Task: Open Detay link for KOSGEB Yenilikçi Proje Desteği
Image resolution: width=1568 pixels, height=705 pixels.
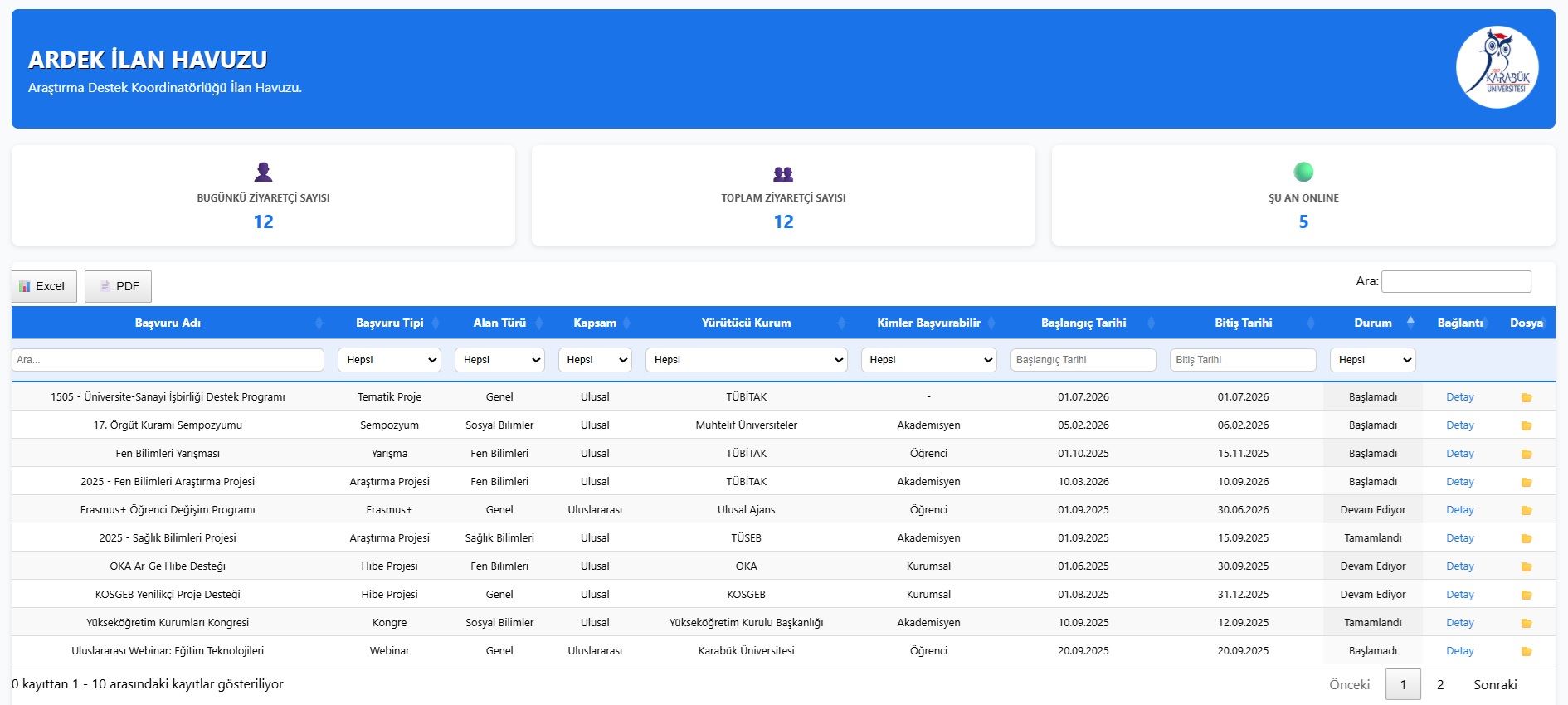Action: [1459, 595]
